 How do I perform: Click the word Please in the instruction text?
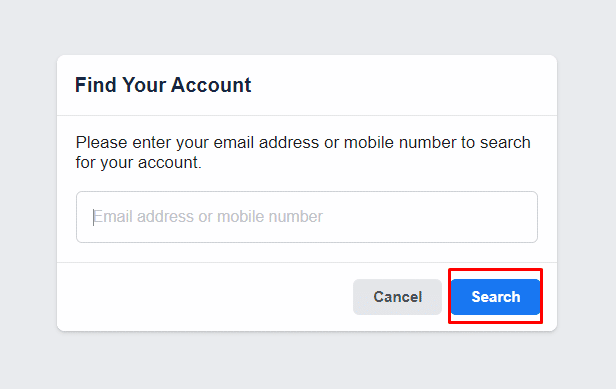click(x=101, y=142)
